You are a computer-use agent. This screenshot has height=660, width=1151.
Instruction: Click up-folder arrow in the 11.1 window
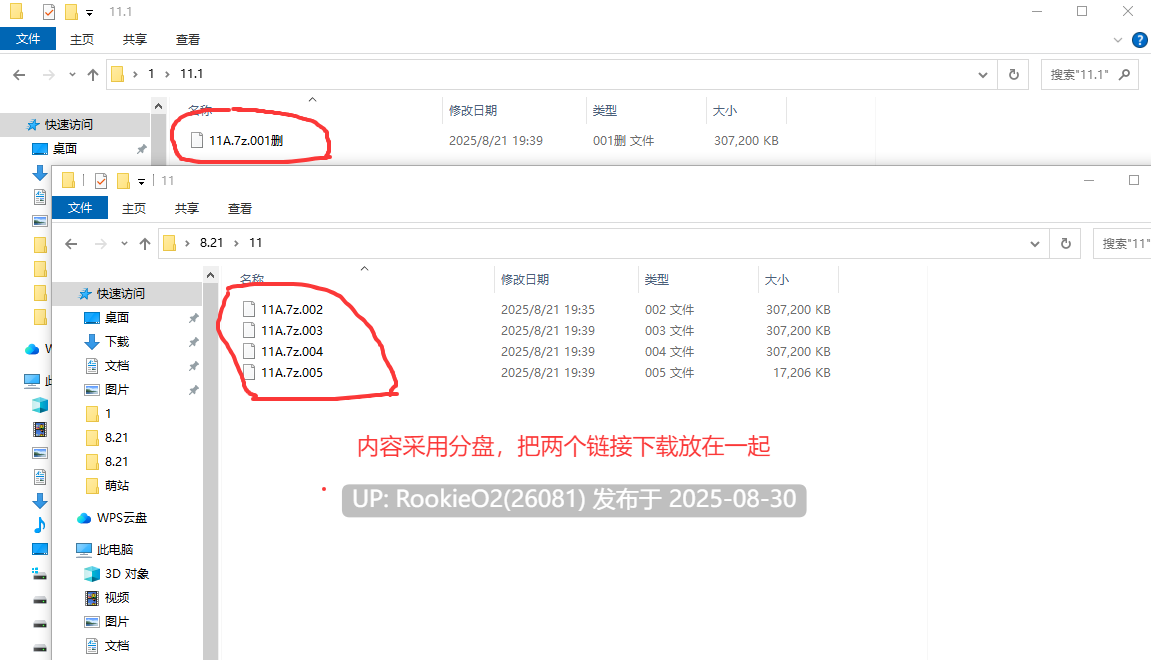coord(92,75)
